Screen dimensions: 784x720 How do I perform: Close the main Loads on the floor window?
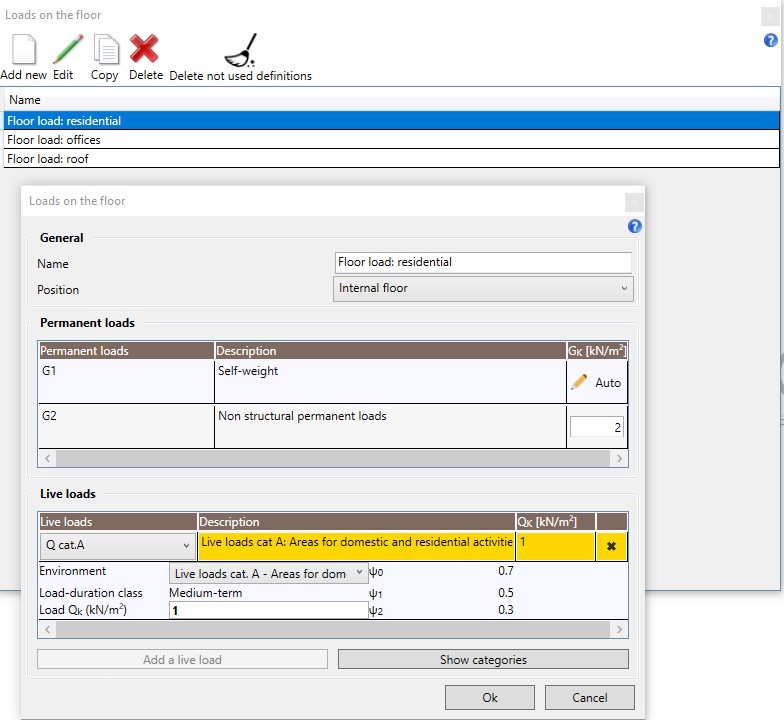[770, 16]
